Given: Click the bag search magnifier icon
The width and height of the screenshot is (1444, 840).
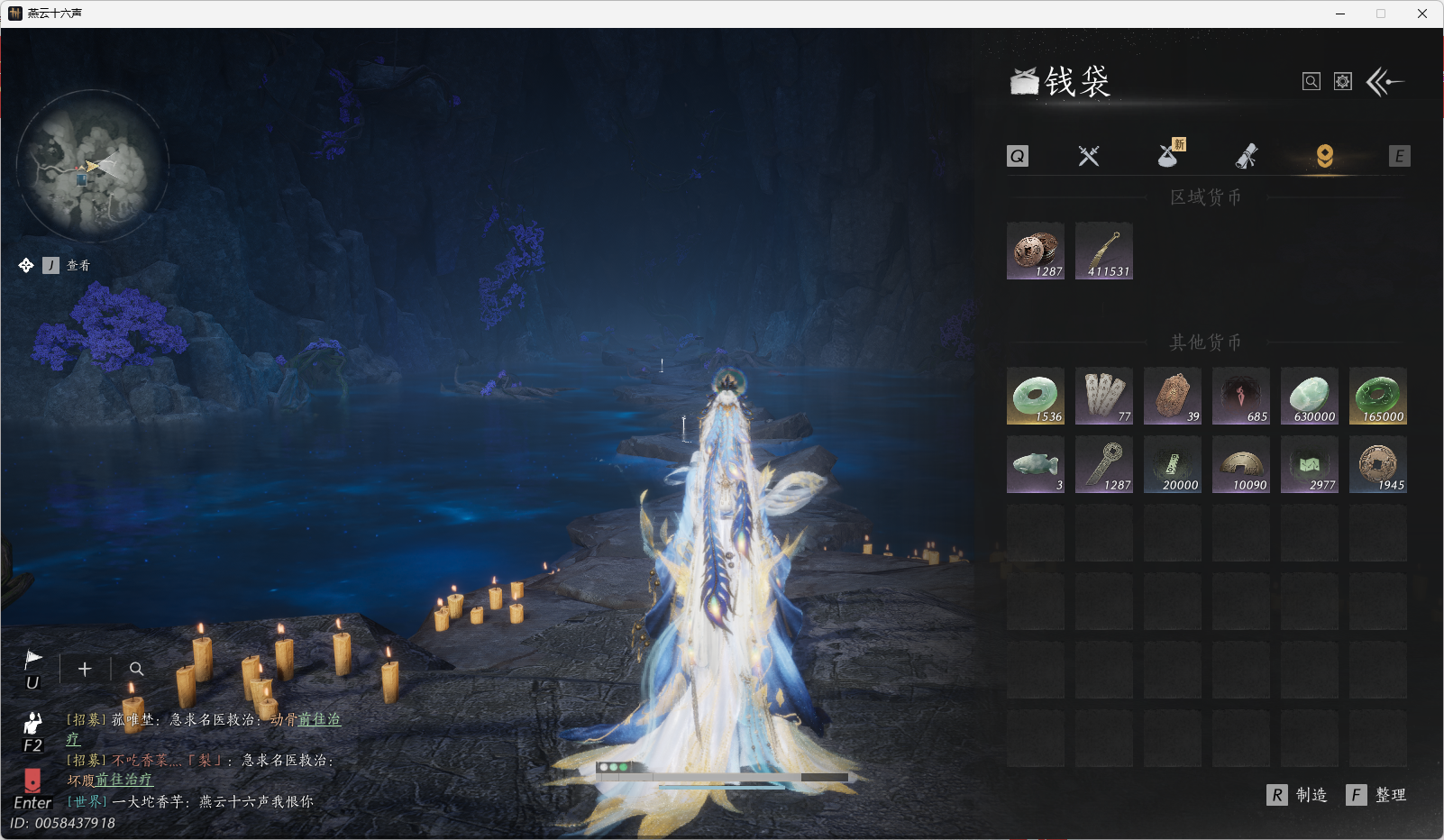Looking at the screenshot, I should coord(1311,82).
